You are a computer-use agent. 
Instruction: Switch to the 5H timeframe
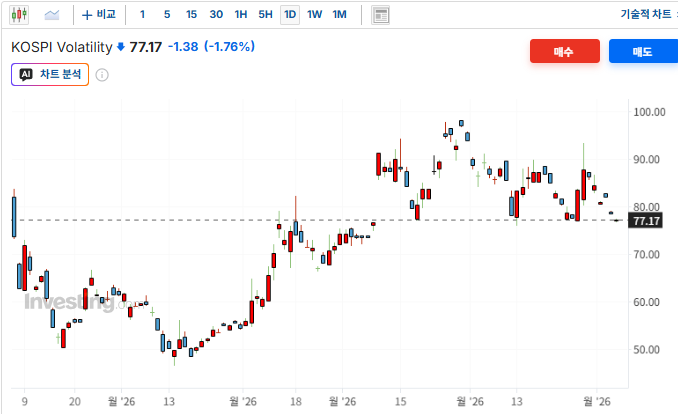click(x=265, y=15)
